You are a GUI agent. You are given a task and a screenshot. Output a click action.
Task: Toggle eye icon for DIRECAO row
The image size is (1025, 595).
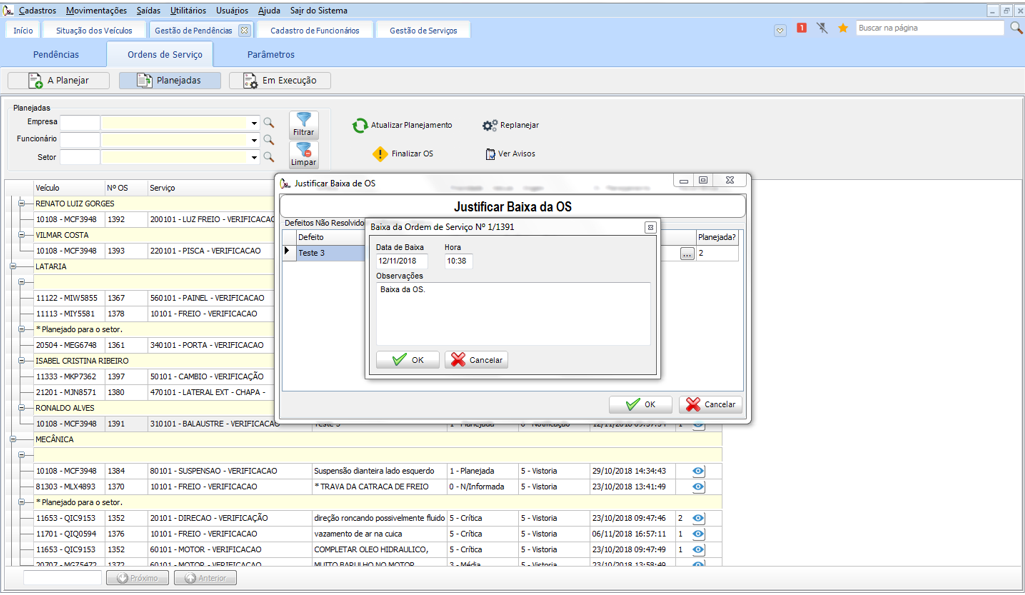click(x=698, y=519)
